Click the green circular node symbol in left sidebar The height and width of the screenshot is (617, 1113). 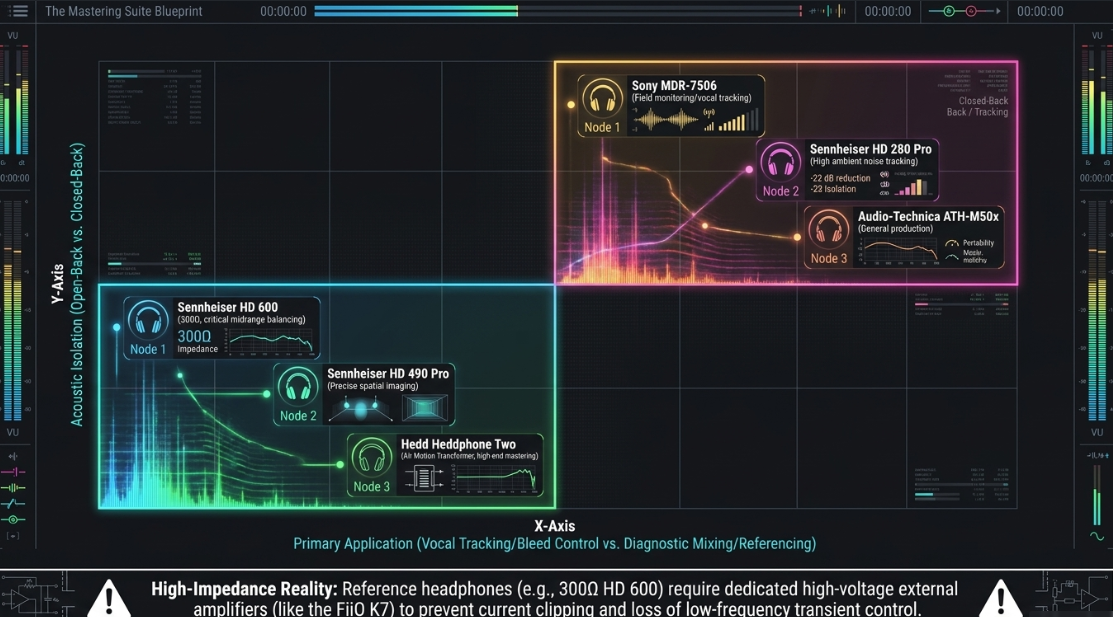(13, 520)
